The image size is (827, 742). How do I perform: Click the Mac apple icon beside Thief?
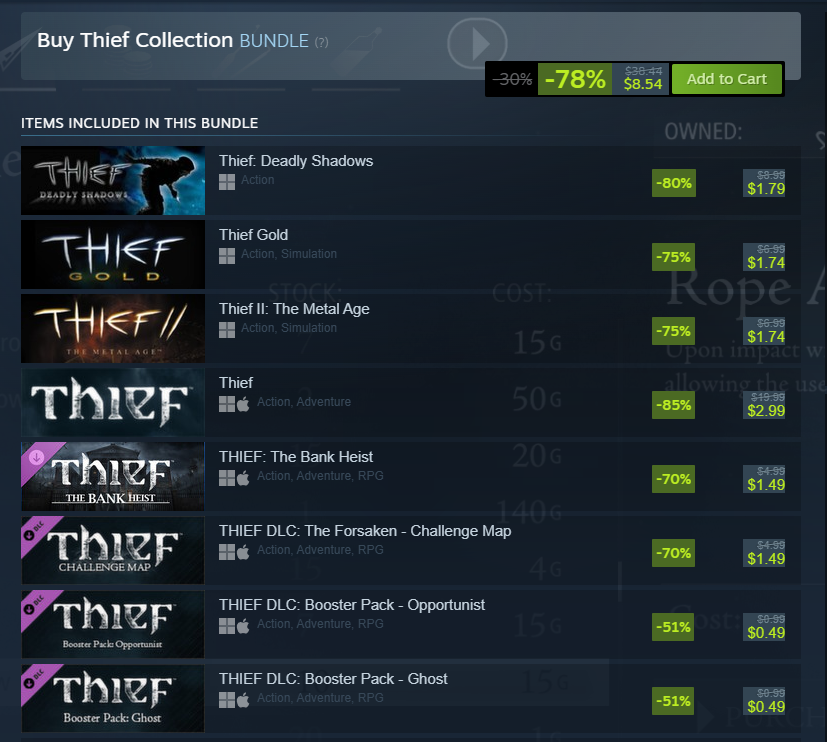pyautogui.click(x=243, y=404)
